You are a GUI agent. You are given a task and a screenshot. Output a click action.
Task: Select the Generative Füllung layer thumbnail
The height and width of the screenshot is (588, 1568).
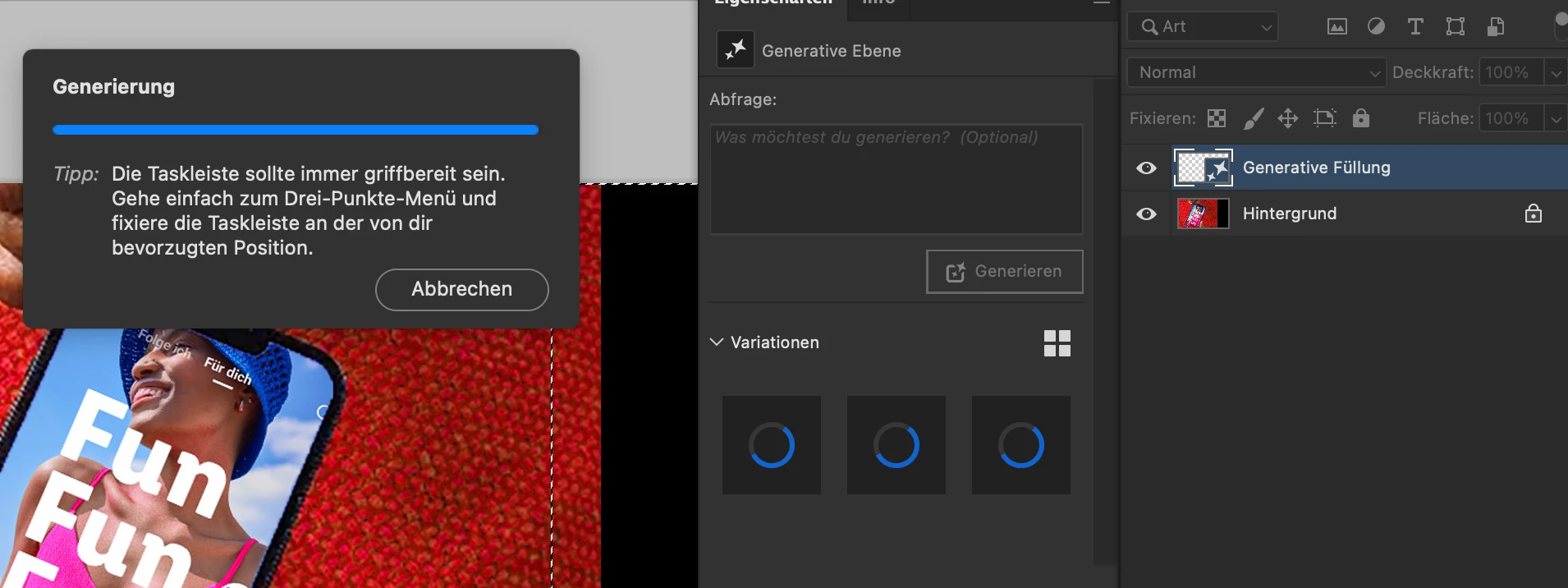(1204, 168)
